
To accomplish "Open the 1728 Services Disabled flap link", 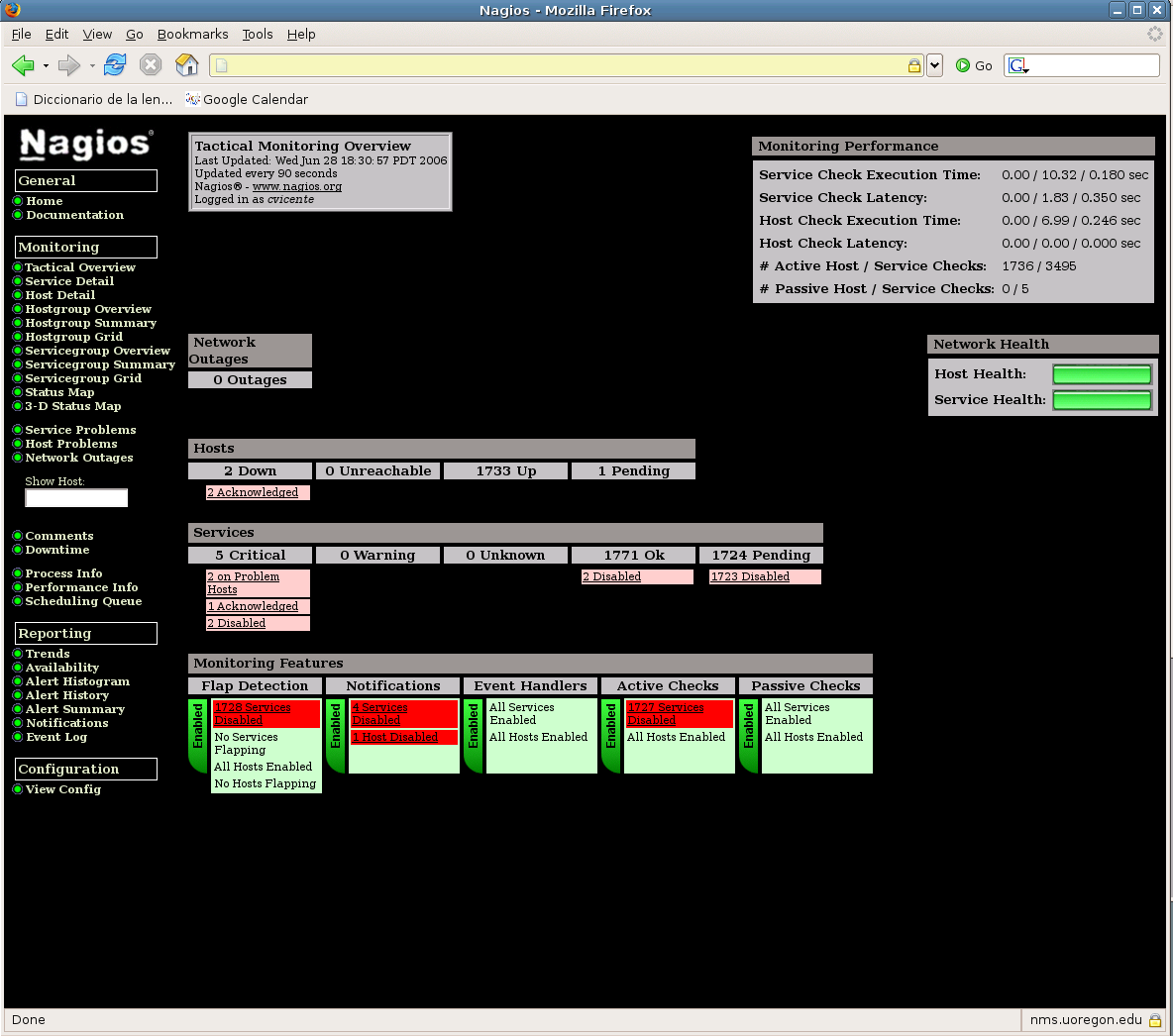I will (x=252, y=713).
